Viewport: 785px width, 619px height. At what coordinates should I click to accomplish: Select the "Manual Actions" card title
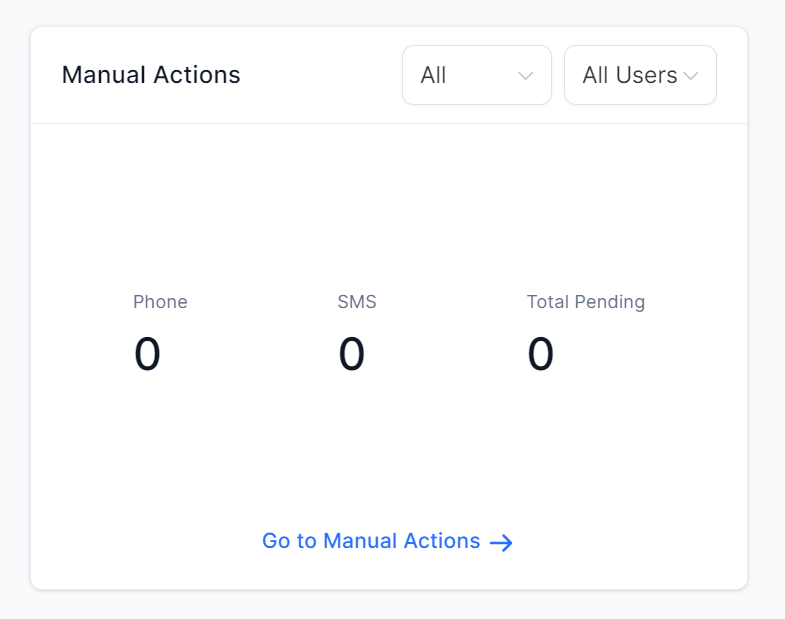click(151, 75)
